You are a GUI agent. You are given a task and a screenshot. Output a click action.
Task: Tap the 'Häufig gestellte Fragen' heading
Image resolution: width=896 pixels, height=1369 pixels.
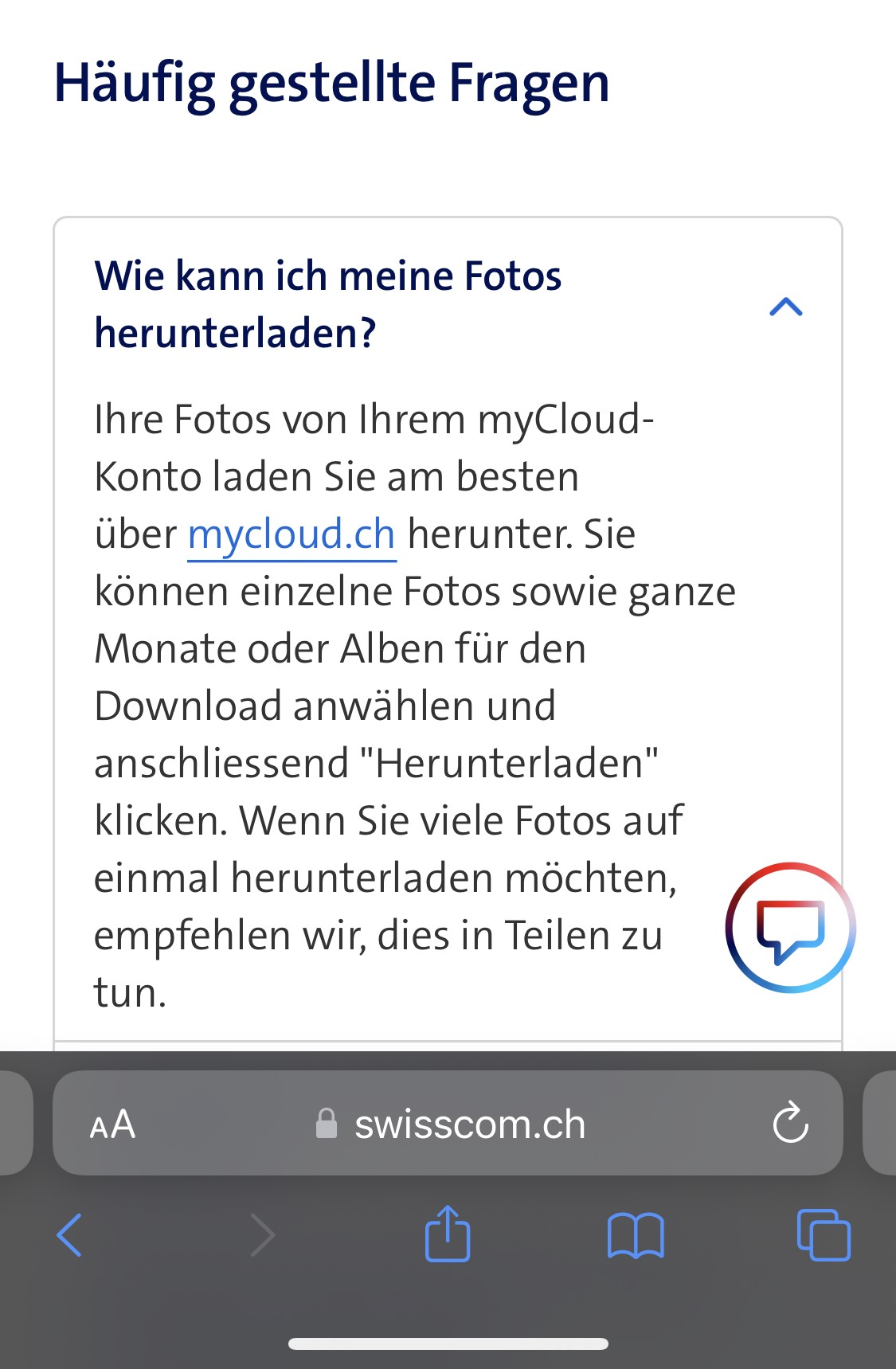tap(331, 83)
